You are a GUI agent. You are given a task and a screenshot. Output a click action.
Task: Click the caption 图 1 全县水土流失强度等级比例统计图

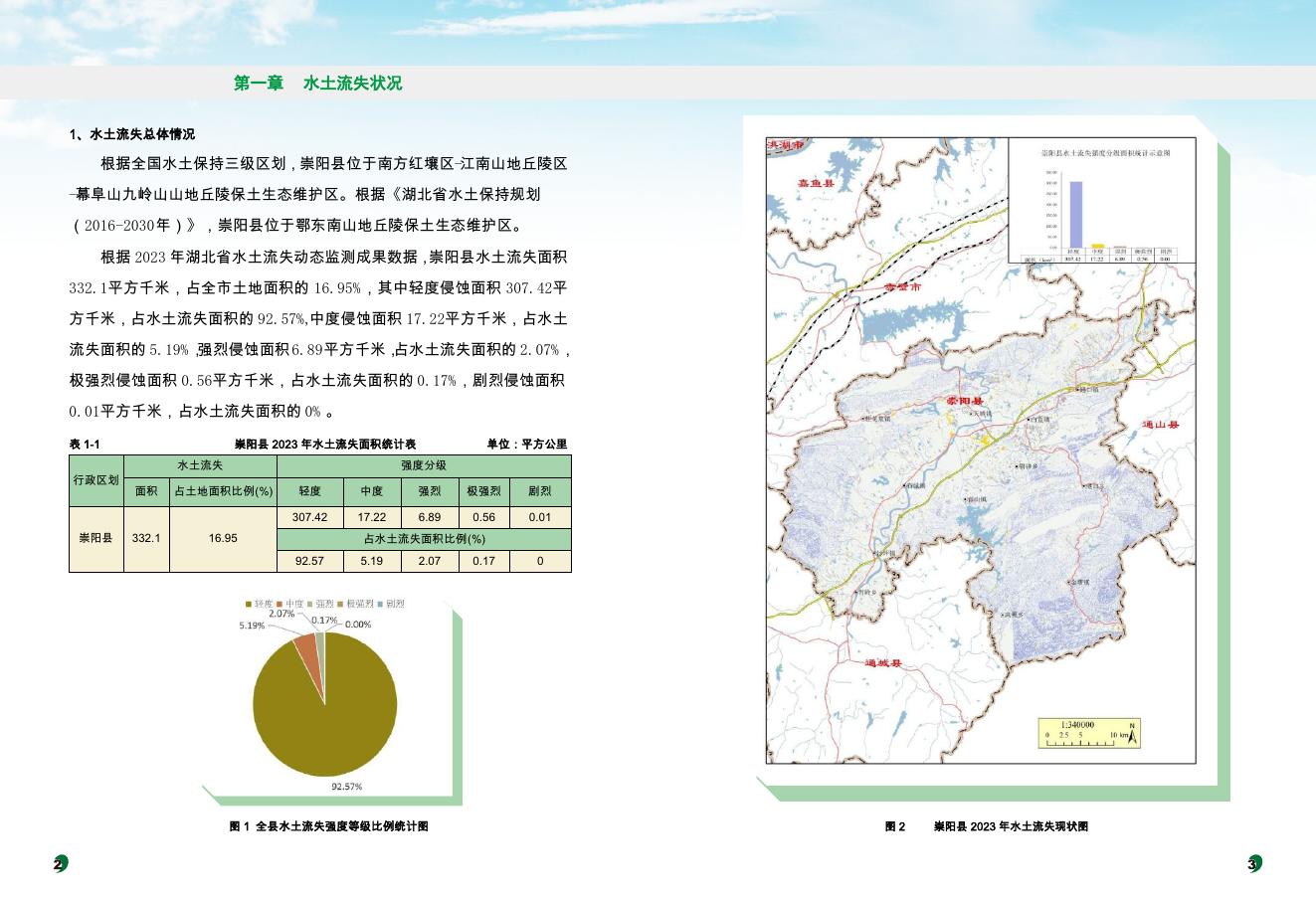[x=329, y=826]
